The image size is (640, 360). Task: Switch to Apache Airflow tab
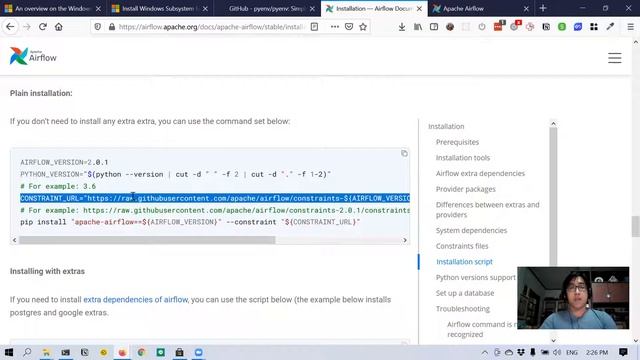(480, 9)
